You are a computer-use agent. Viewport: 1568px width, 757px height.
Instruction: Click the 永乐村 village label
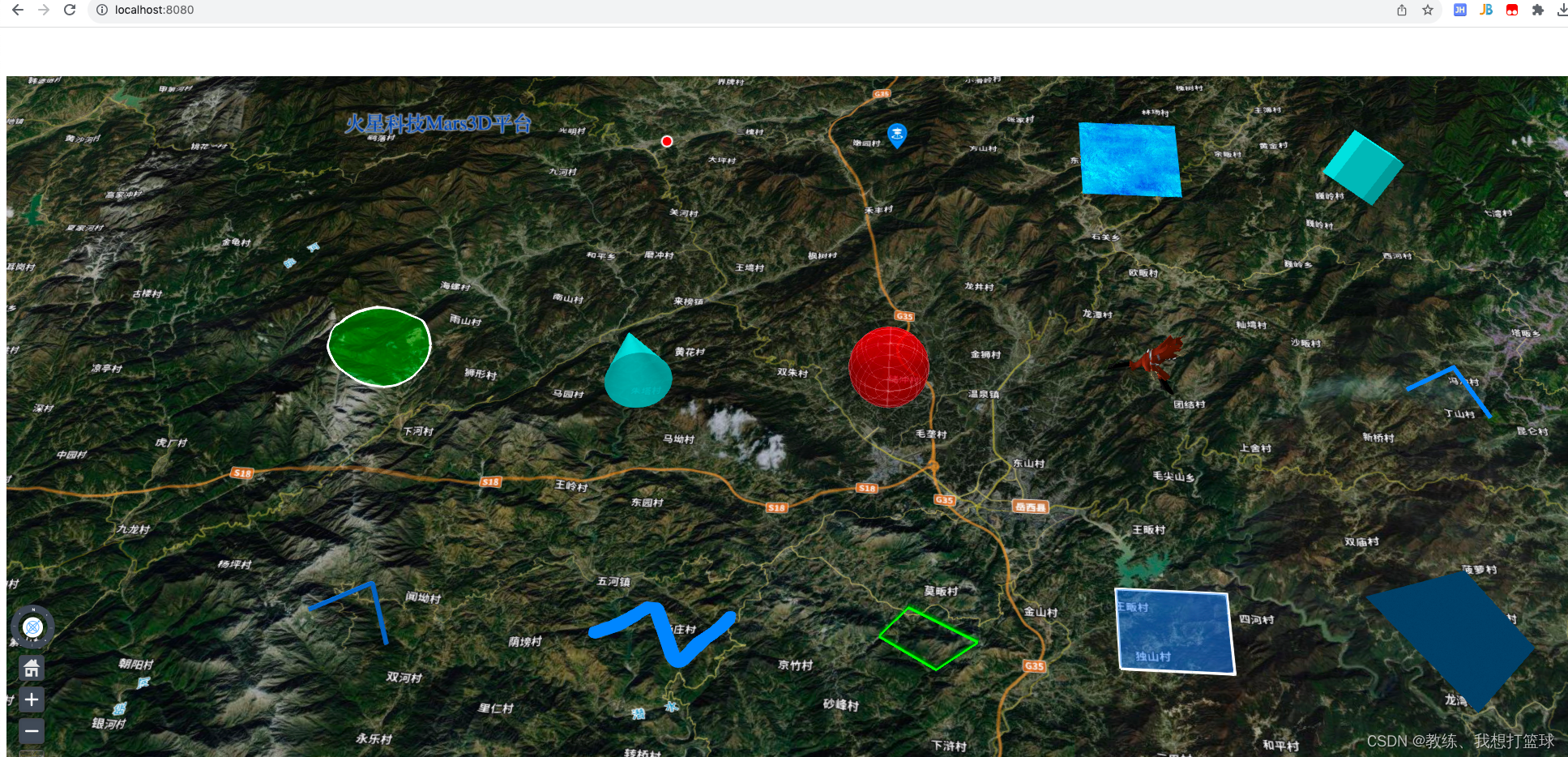coord(374,738)
